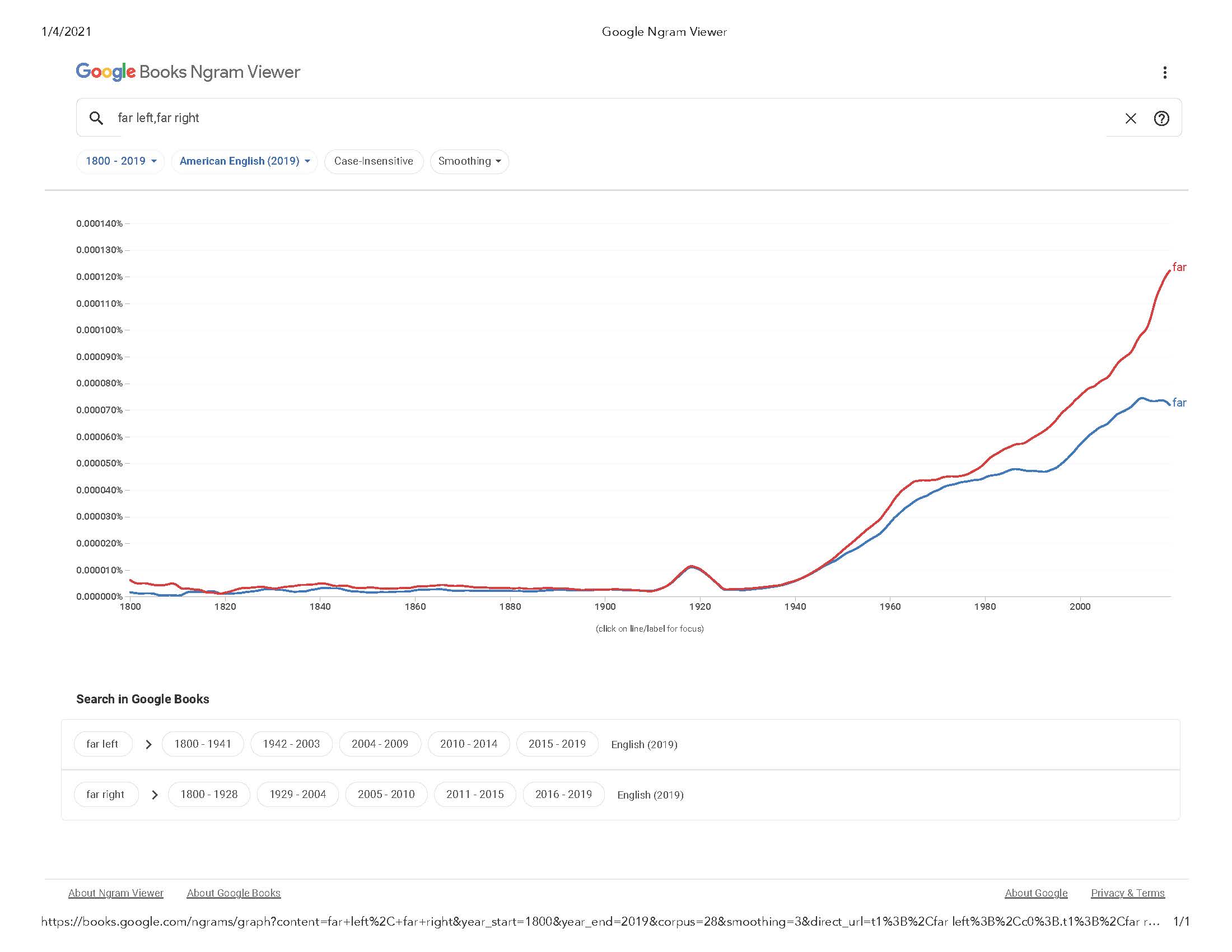Click the chevron next to far left

tap(148, 744)
